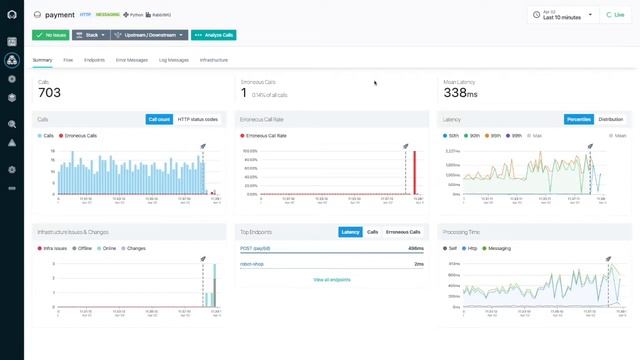640x360 pixels.
Task: Switch to the Endpoints tab
Action: click(94, 60)
